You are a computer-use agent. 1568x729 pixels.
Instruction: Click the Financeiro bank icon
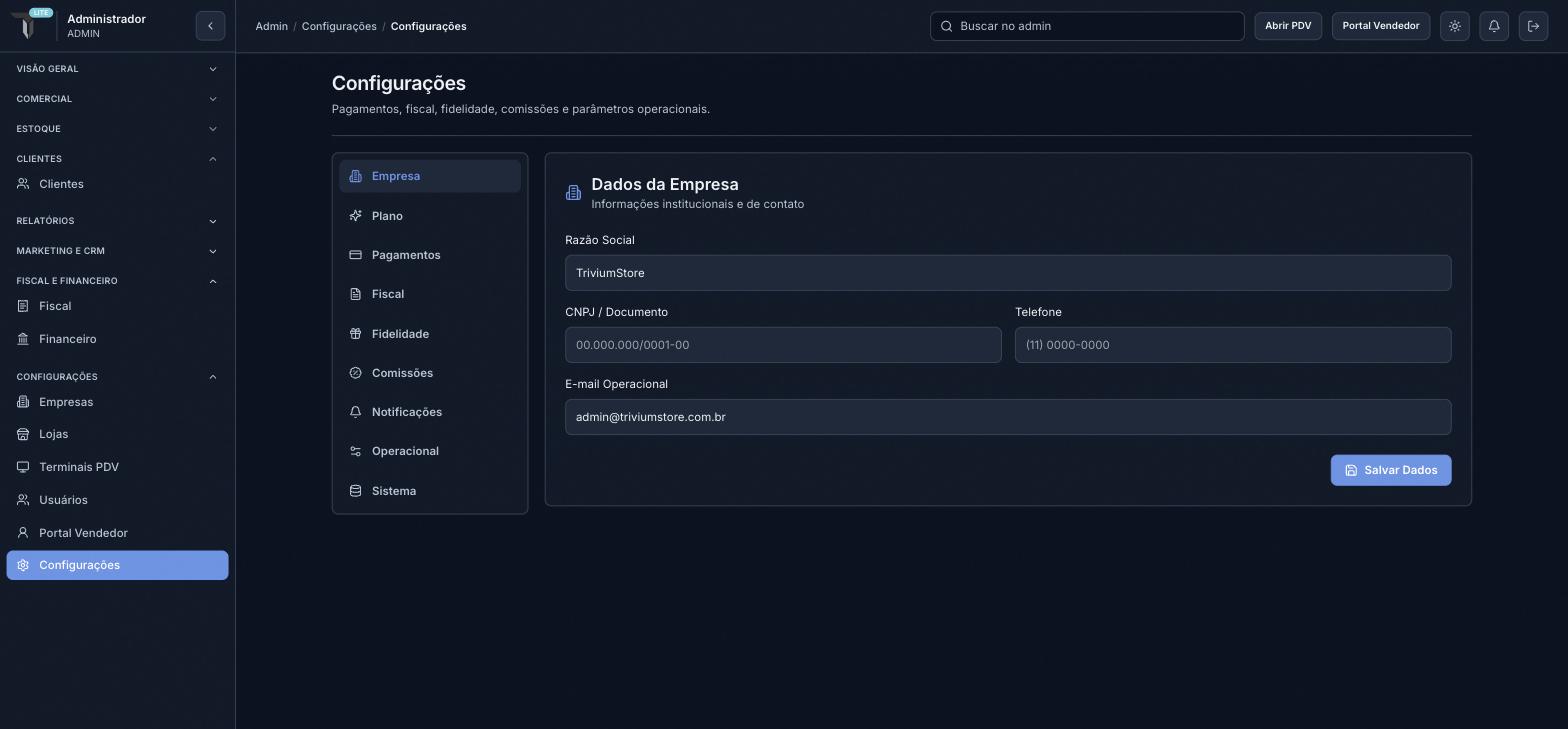click(x=23, y=339)
